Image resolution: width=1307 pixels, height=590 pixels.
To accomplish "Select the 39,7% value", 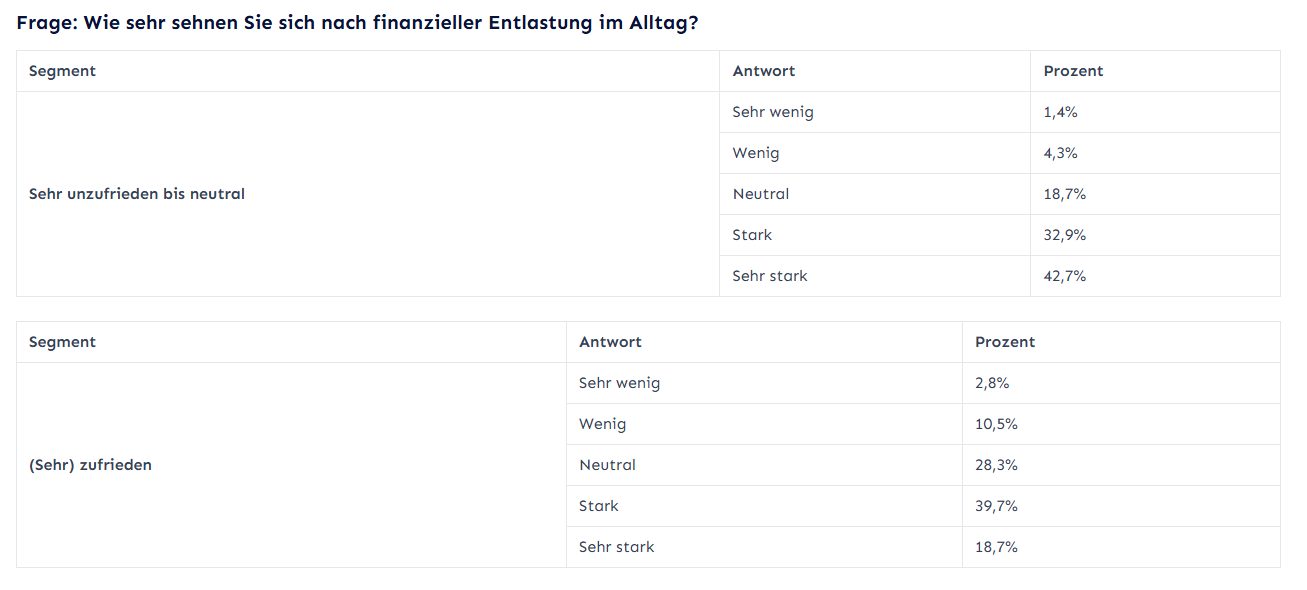I will pyautogui.click(x=996, y=506).
